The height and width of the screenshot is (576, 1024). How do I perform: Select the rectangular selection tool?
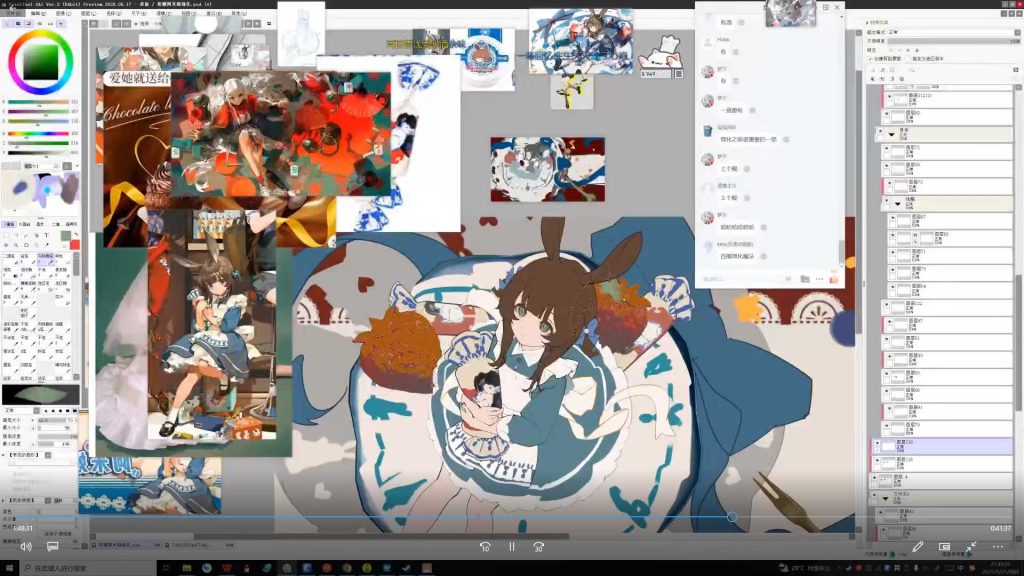tap(7, 235)
